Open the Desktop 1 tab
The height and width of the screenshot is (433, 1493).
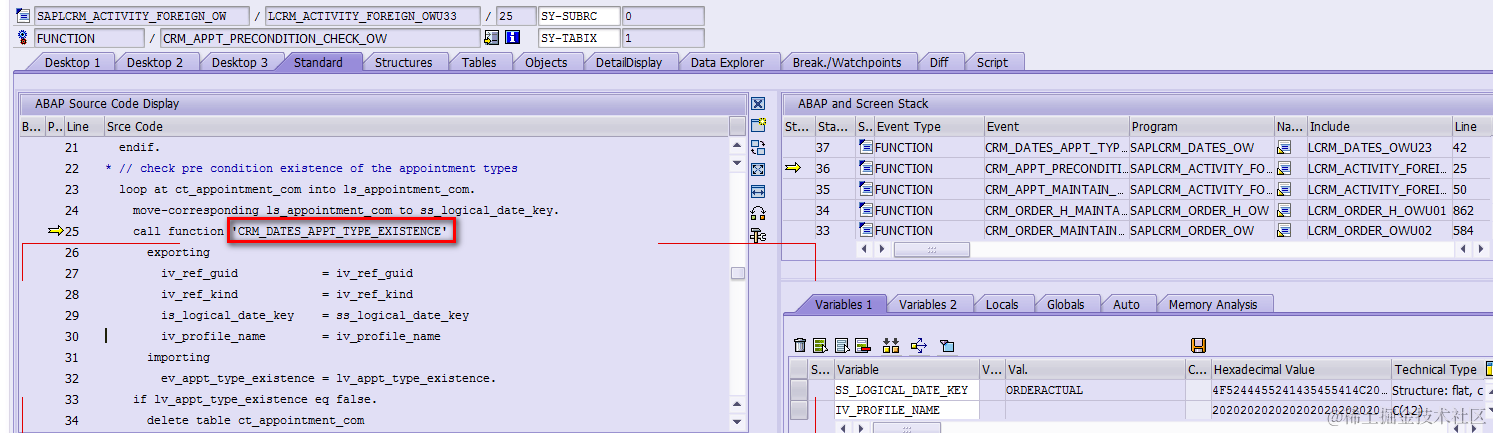(72, 62)
